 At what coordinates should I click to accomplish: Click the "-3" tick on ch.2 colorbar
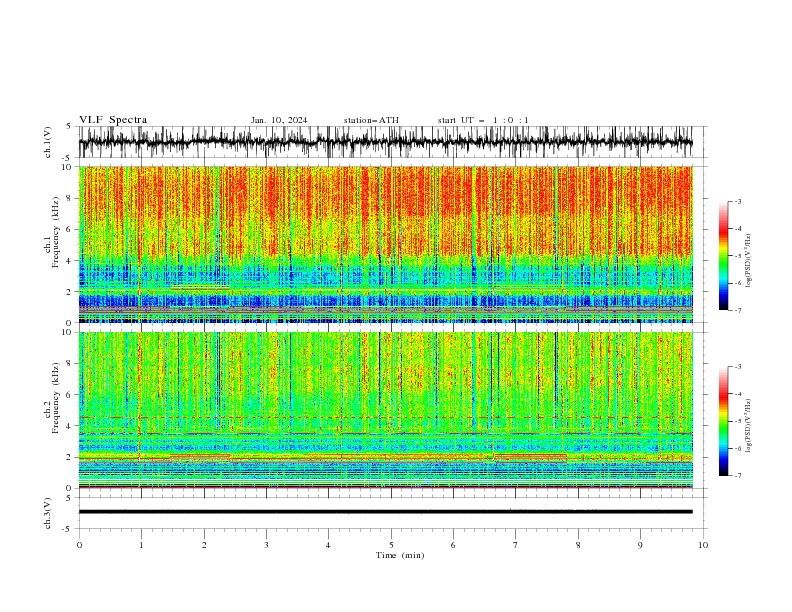[x=738, y=367]
